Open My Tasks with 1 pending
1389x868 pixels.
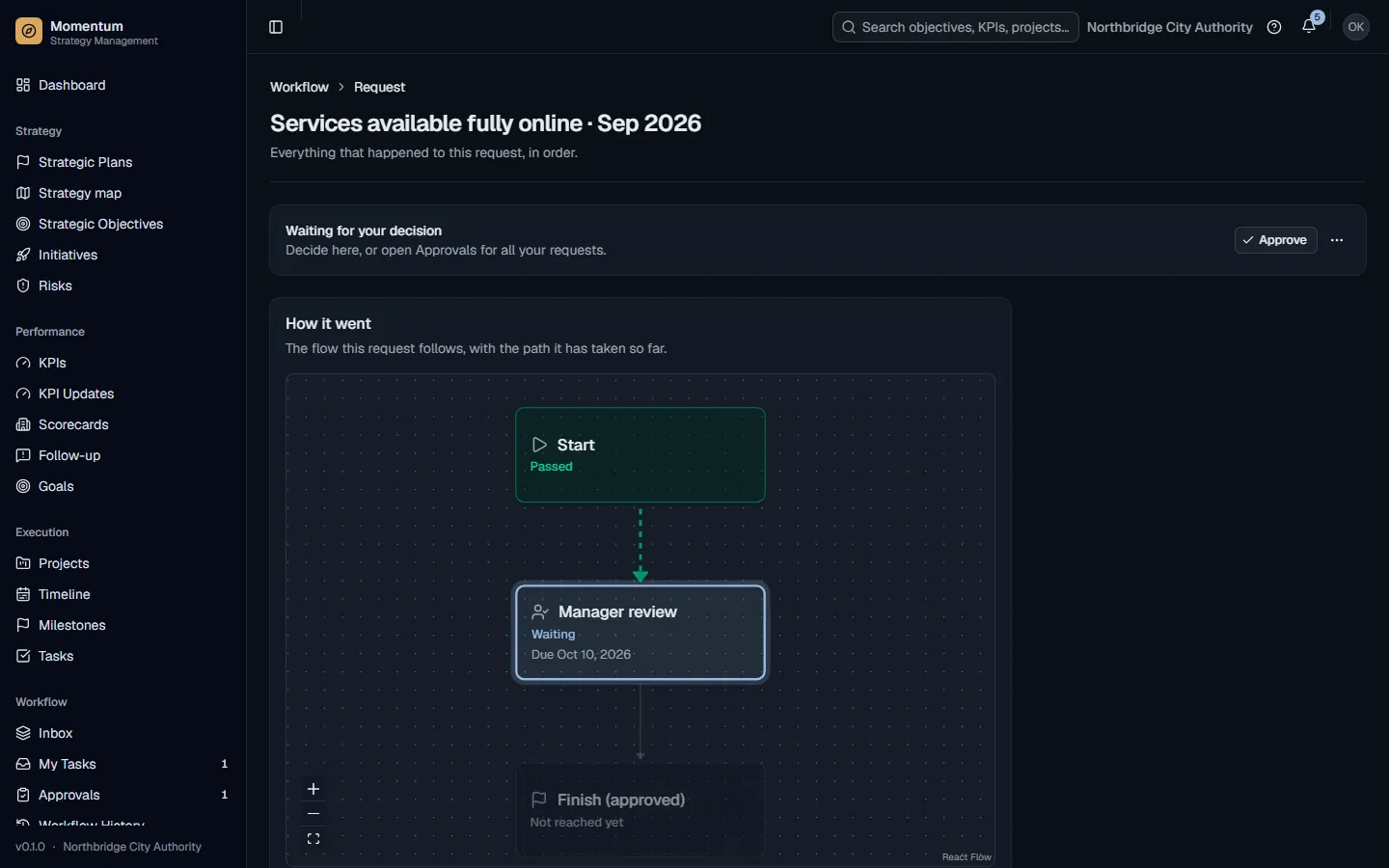123,764
